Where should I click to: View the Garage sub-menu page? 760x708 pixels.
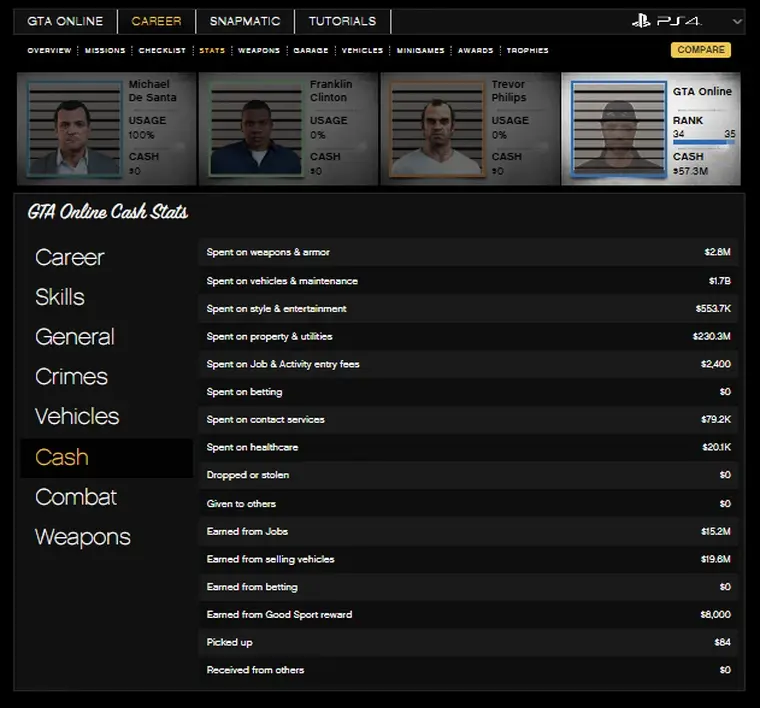pyautogui.click(x=311, y=50)
